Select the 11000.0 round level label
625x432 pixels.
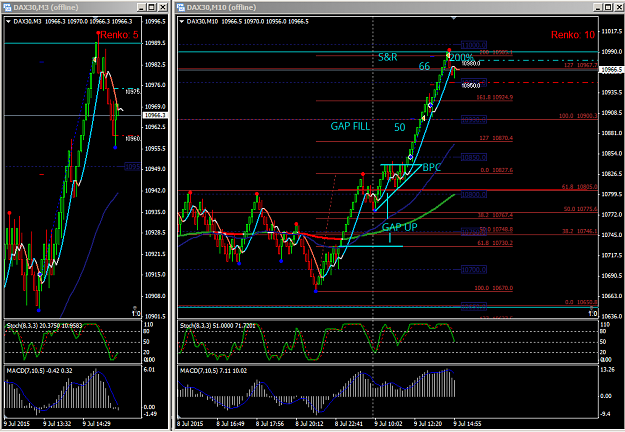[474, 45]
